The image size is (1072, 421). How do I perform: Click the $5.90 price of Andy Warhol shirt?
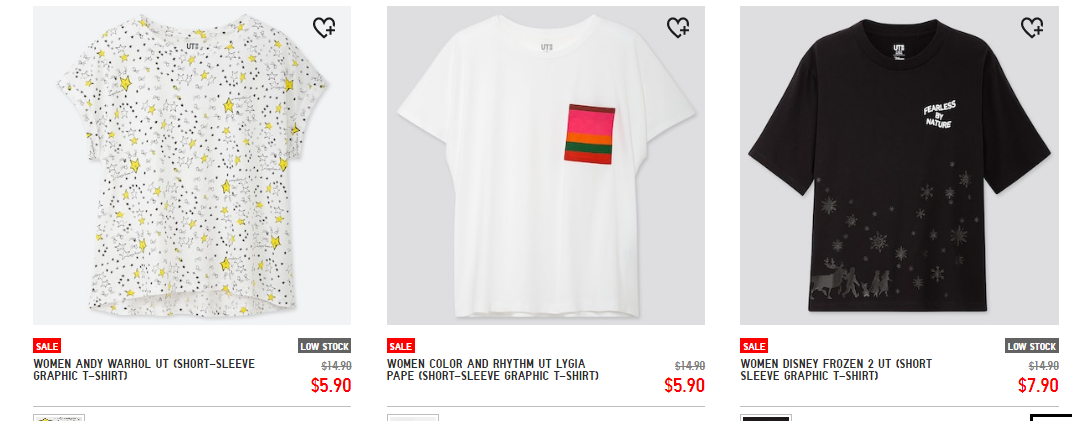pos(331,385)
